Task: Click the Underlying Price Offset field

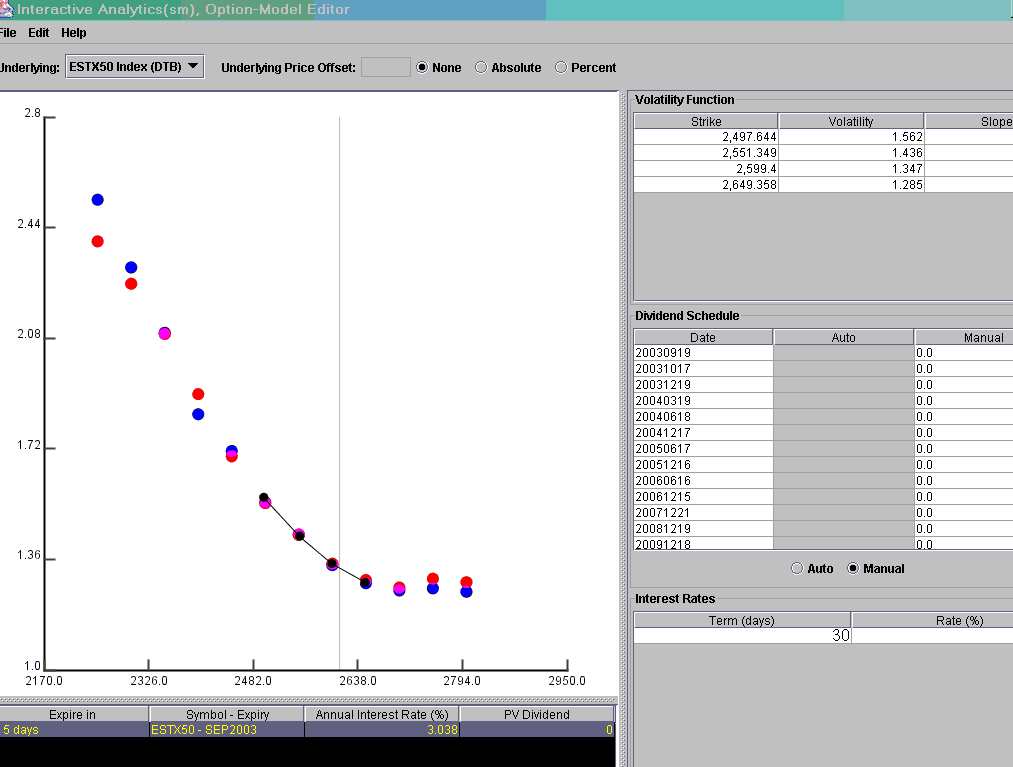Action: pos(385,67)
